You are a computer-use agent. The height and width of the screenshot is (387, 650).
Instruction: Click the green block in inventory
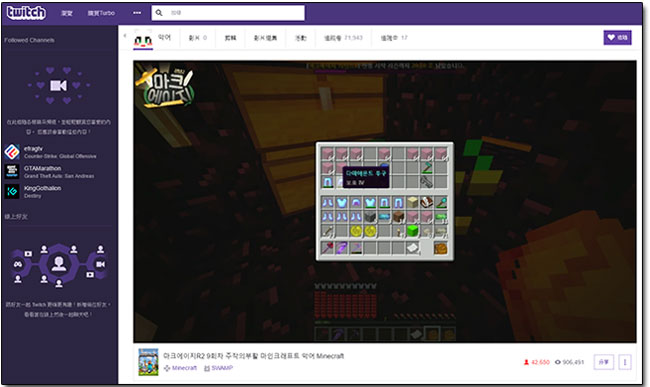point(412,231)
